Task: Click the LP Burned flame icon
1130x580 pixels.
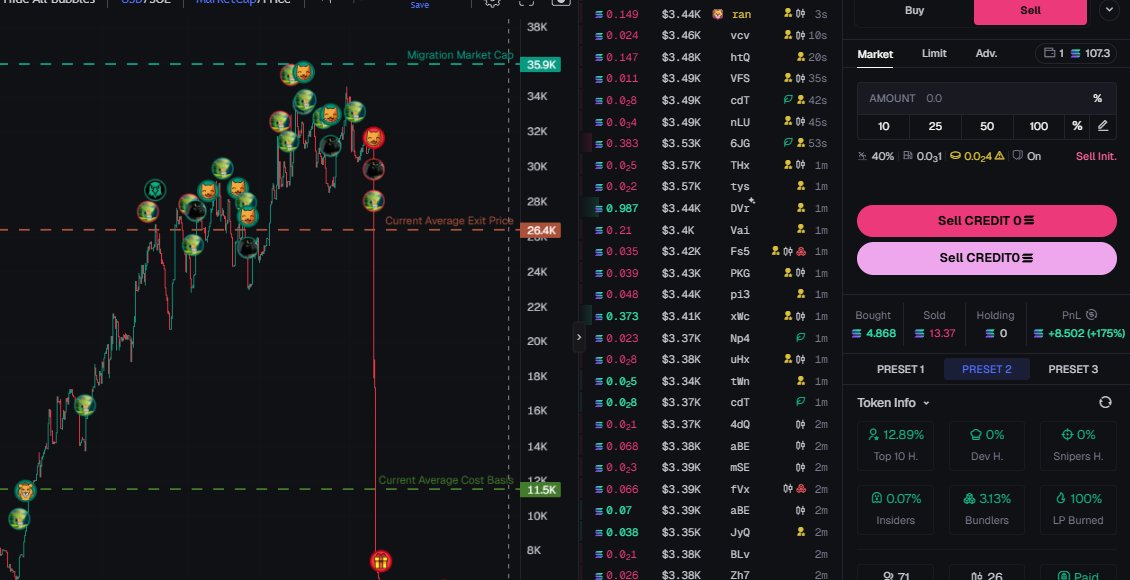Action: [1060, 498]
